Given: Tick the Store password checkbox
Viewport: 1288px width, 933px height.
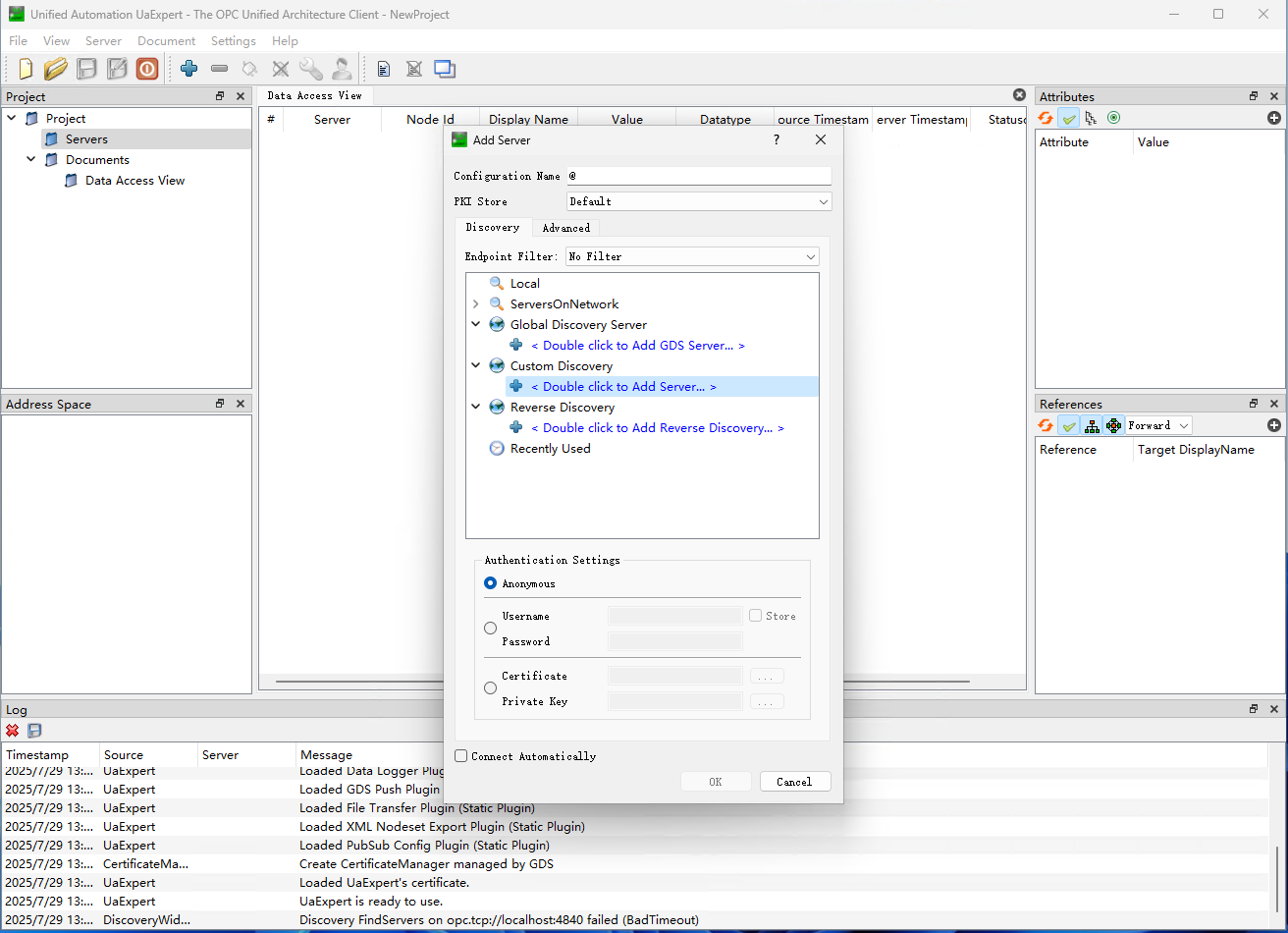Looking at the screenshot, I should (755, 616).
